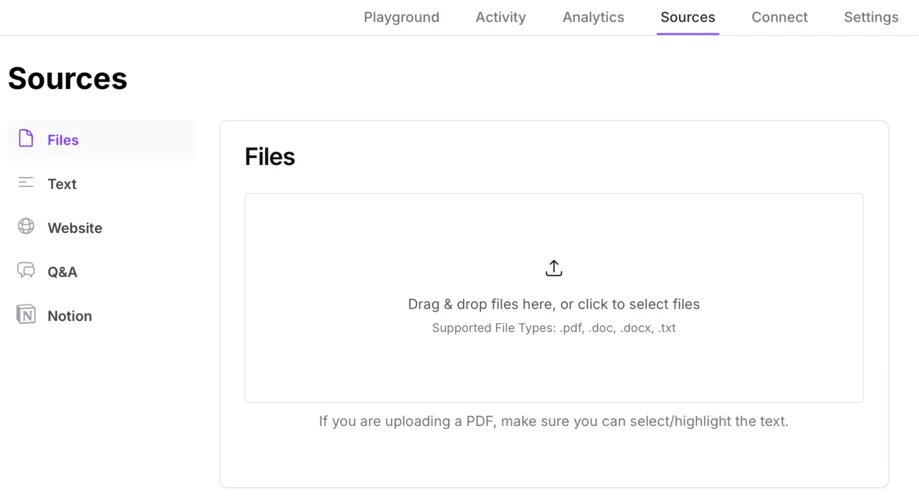This screenshot has height=499, width=919.
Task: Select the Files label in sidebar
Action: coord(63,140)
